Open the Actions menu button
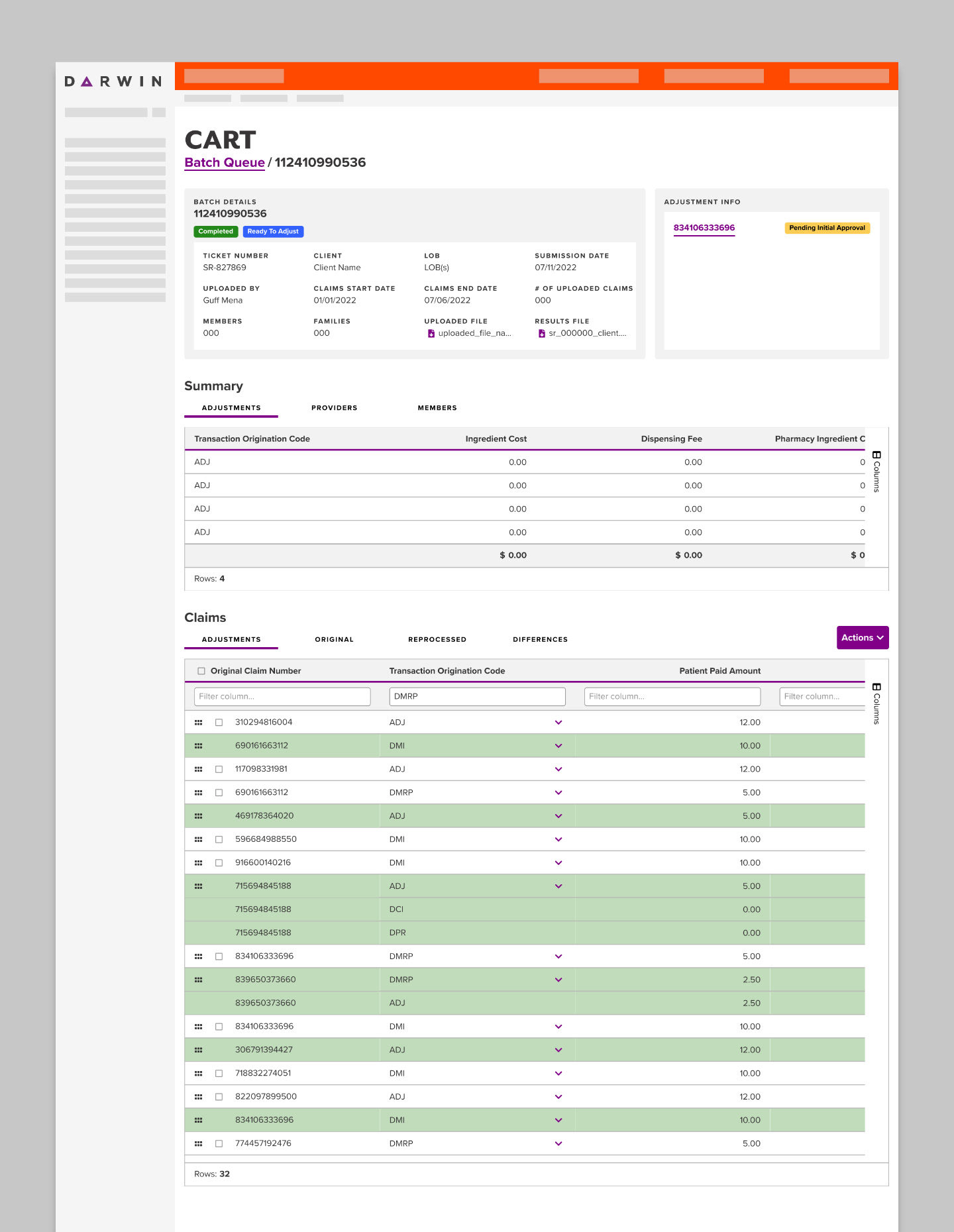The width and height of the screenshot is (954, 1232). [863, 638]
